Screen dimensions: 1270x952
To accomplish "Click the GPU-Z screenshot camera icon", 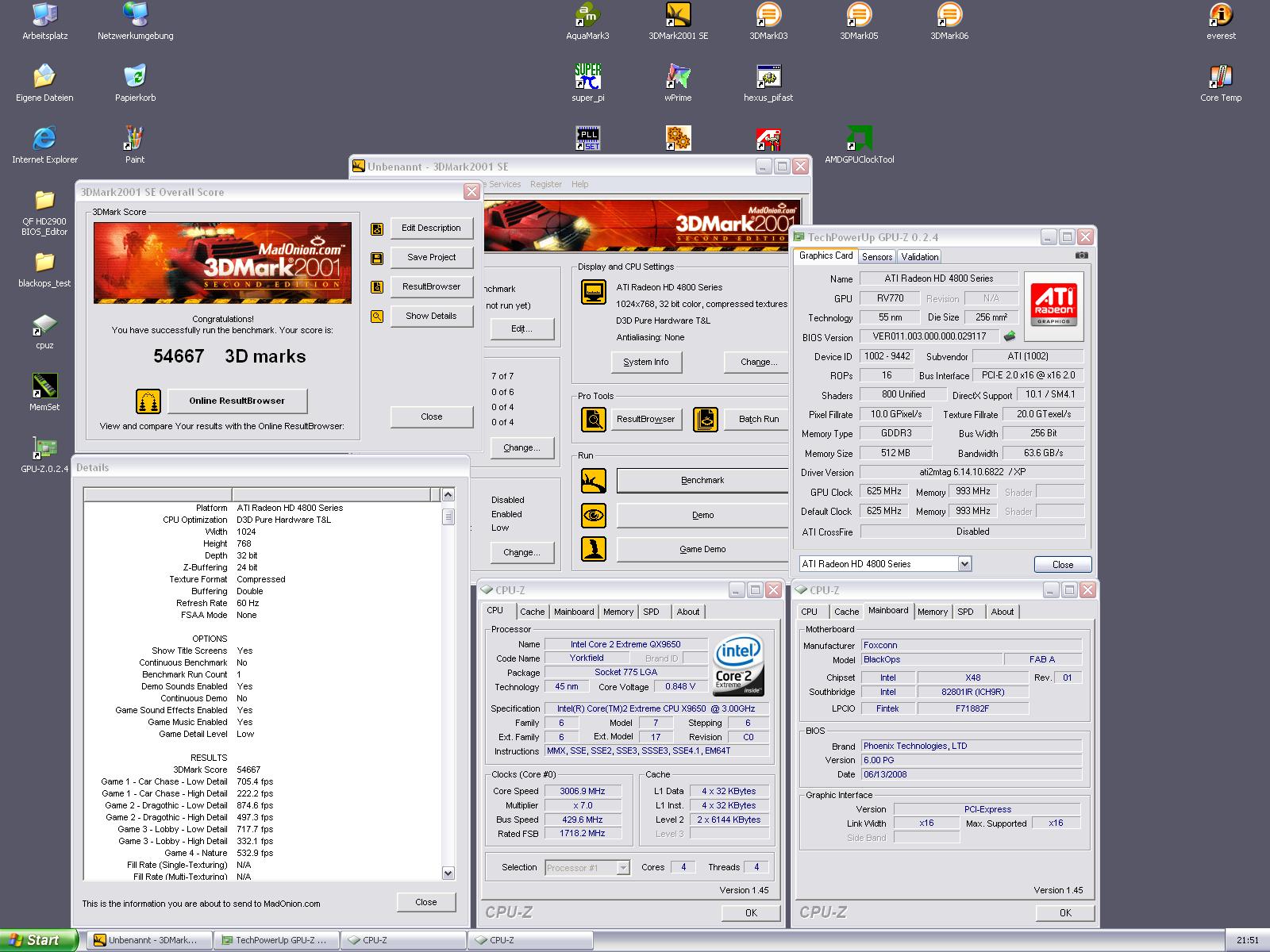I will point(1081,255).
